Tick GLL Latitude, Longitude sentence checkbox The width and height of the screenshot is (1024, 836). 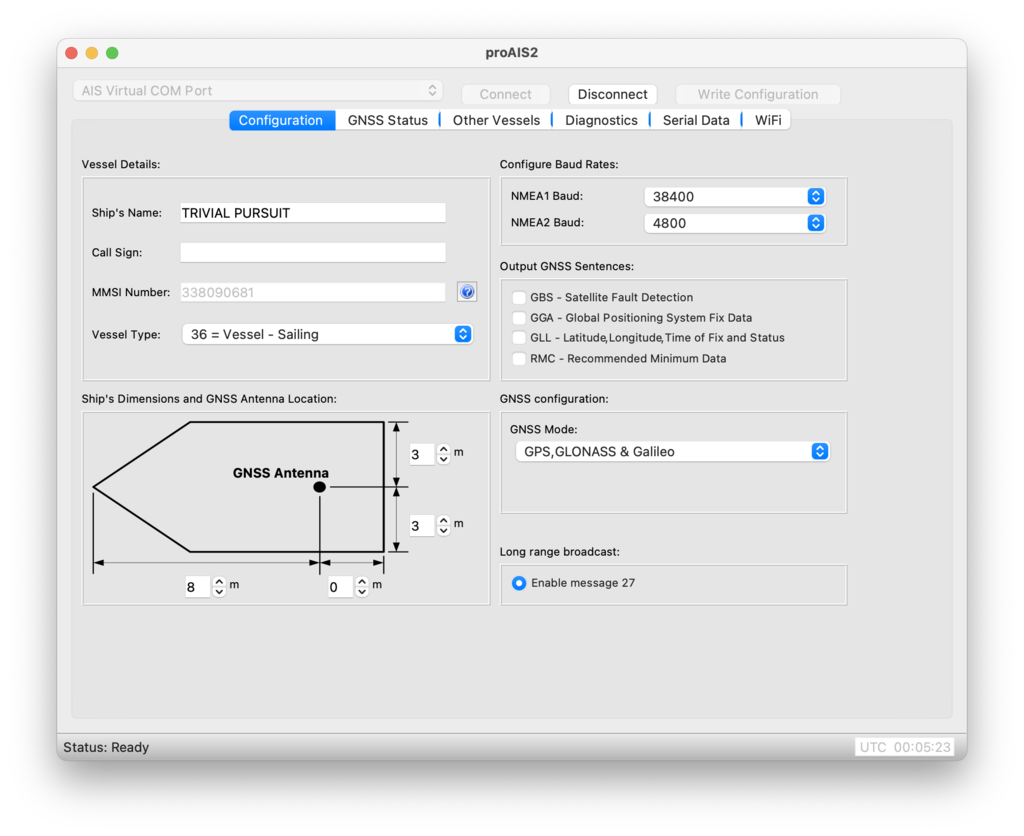[519, 338]
